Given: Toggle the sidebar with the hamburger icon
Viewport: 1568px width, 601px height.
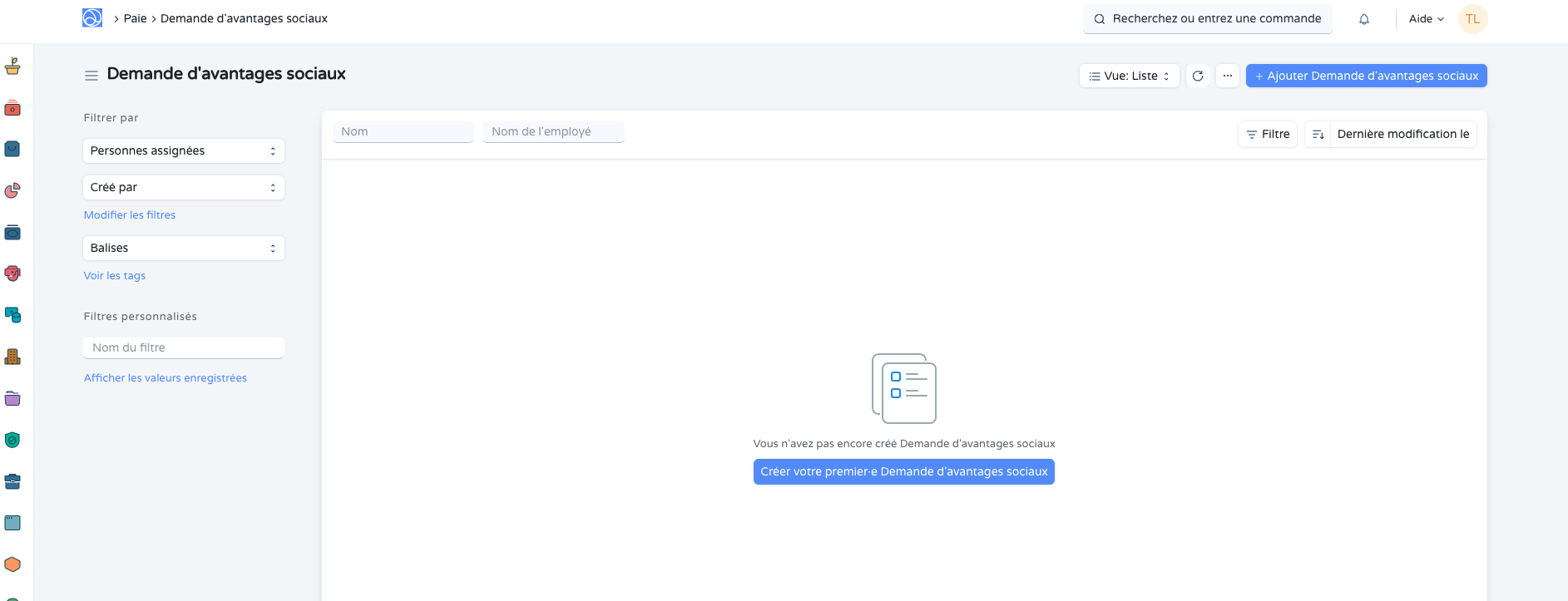Looking at the screenshot, I should tap(92, 76).
